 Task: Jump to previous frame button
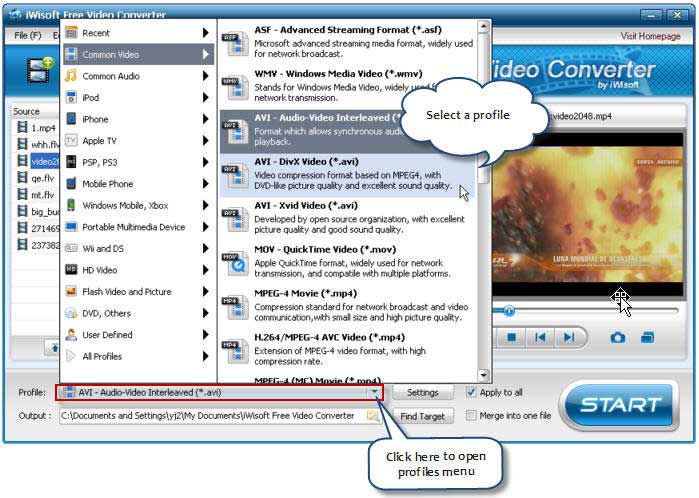[x=540, y=337]
